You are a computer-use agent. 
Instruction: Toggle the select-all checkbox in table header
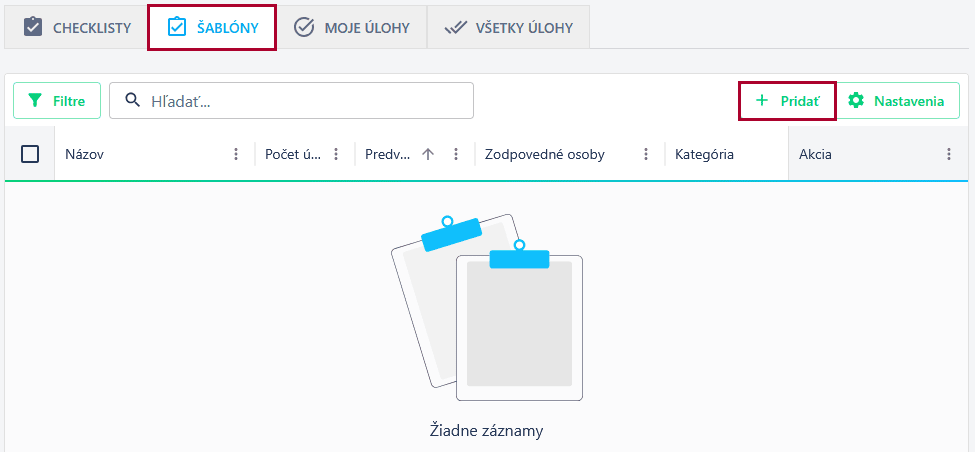[x=30, y=154]
